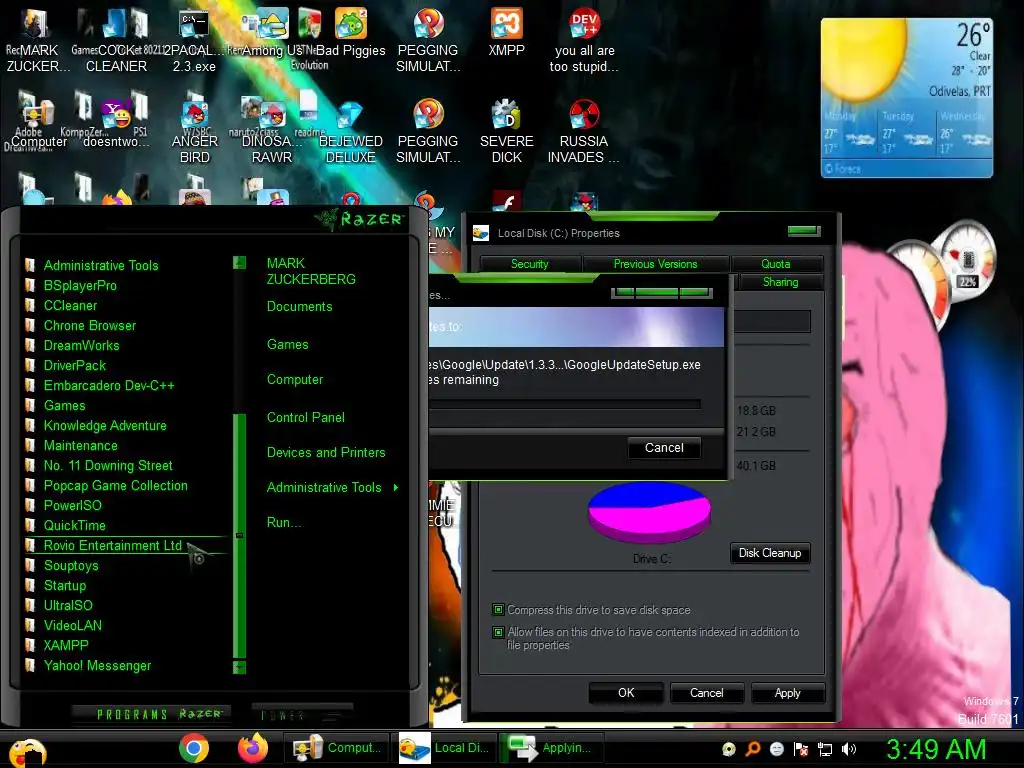Open the Administrative Tools submenu in the right pane

pos(332,487)
